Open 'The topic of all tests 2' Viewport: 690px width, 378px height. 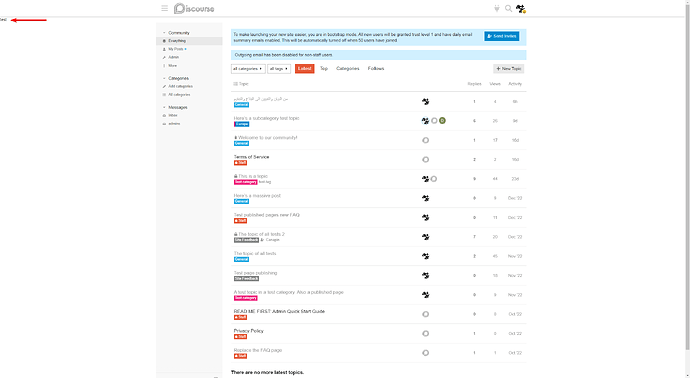tap(261, 235)
